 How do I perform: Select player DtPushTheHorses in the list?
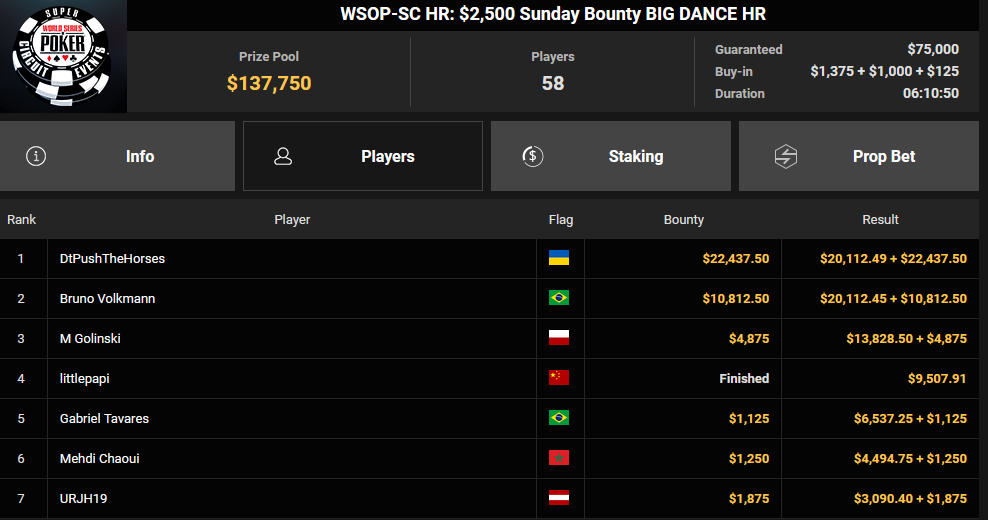tap(112, 258)
